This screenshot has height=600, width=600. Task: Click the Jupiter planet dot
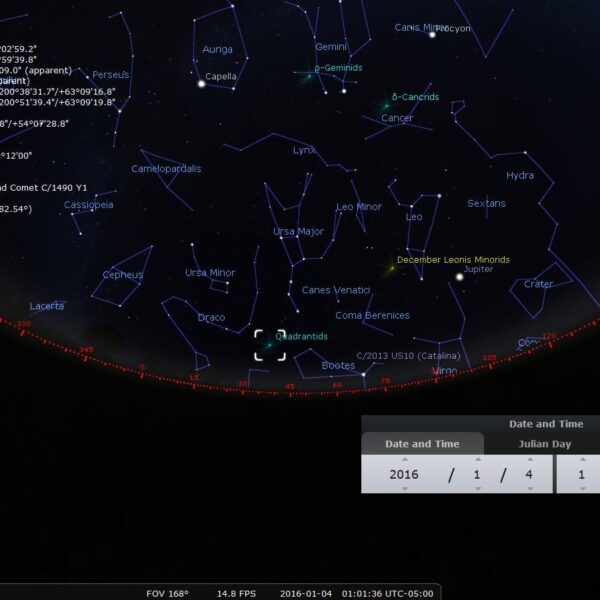460,277
